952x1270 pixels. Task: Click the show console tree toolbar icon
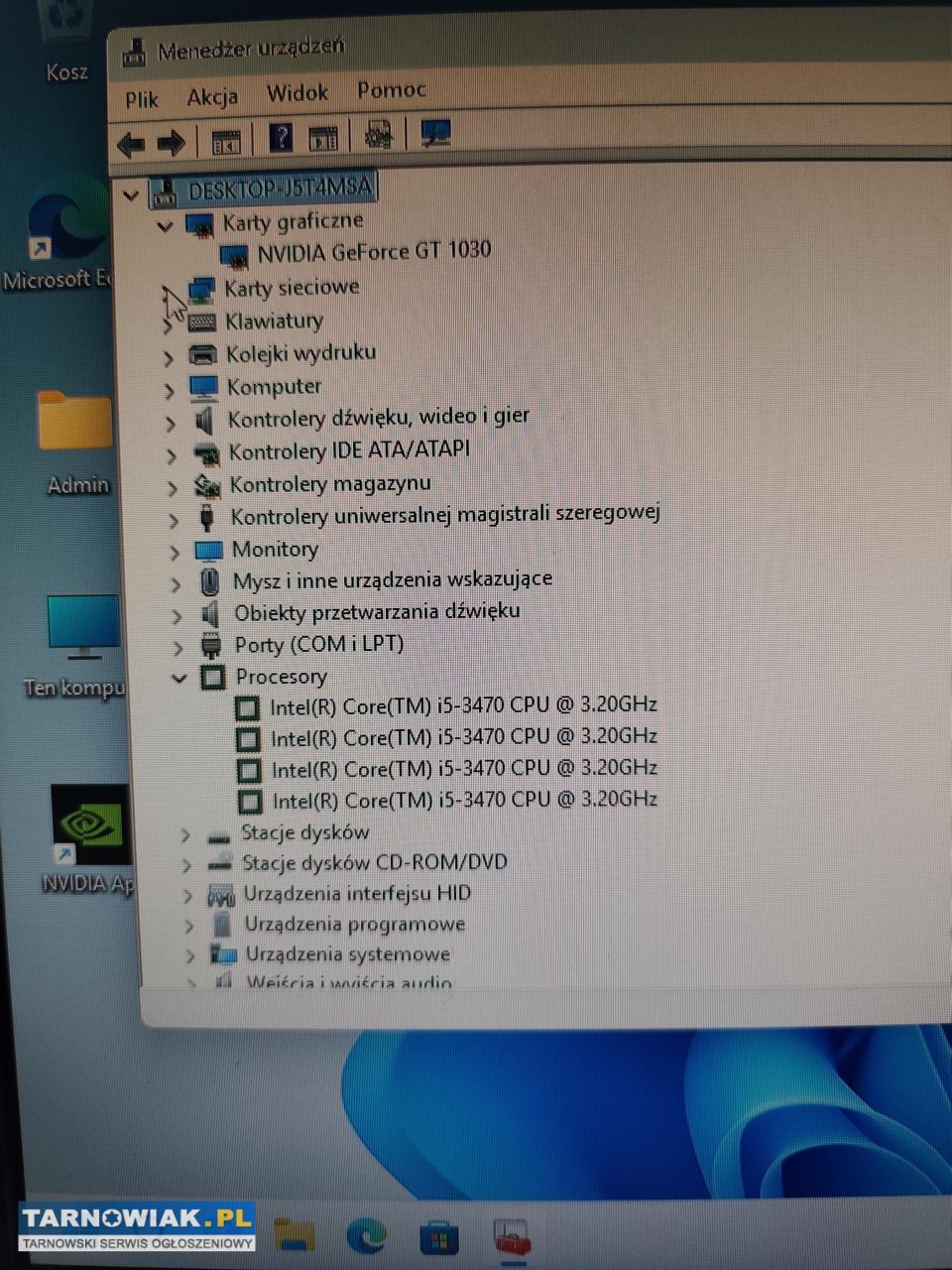click(x=226, y=141)
